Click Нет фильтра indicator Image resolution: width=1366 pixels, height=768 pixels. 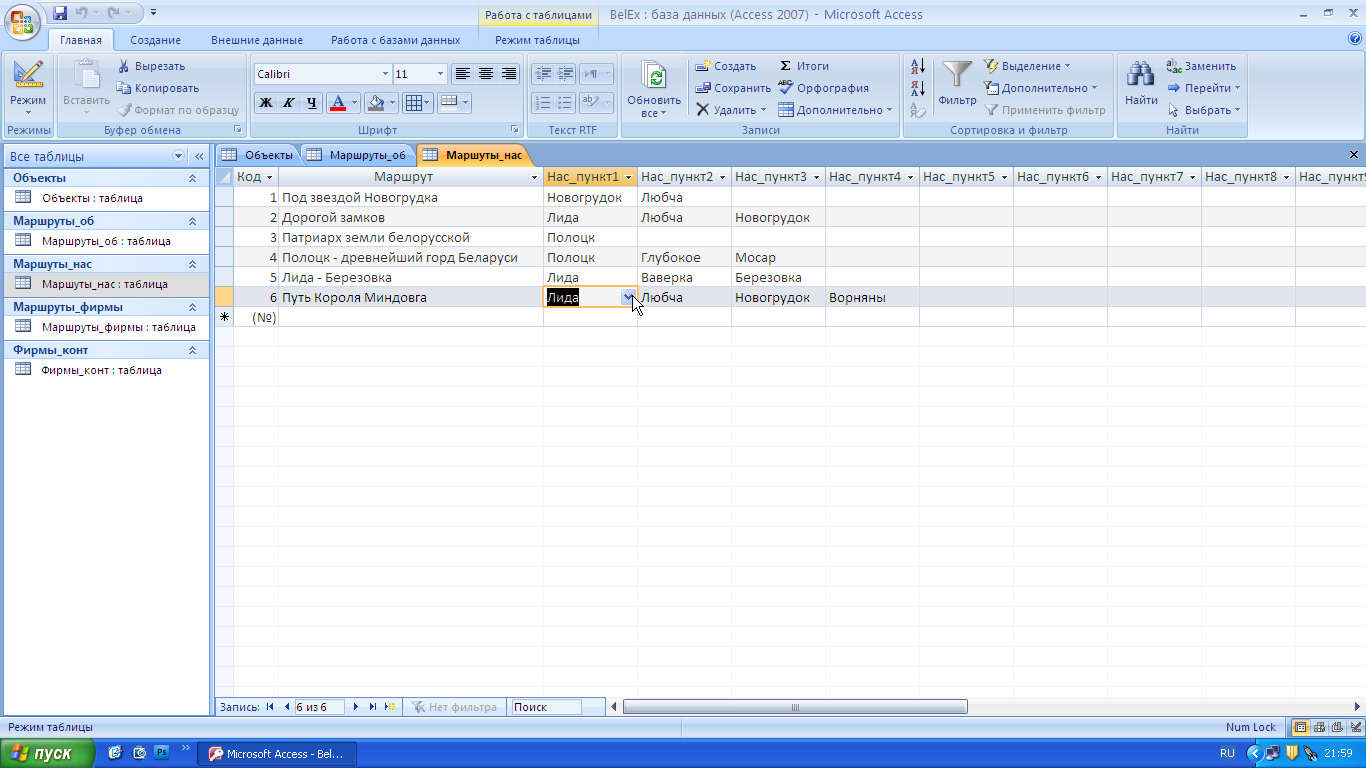click(453, 707)
